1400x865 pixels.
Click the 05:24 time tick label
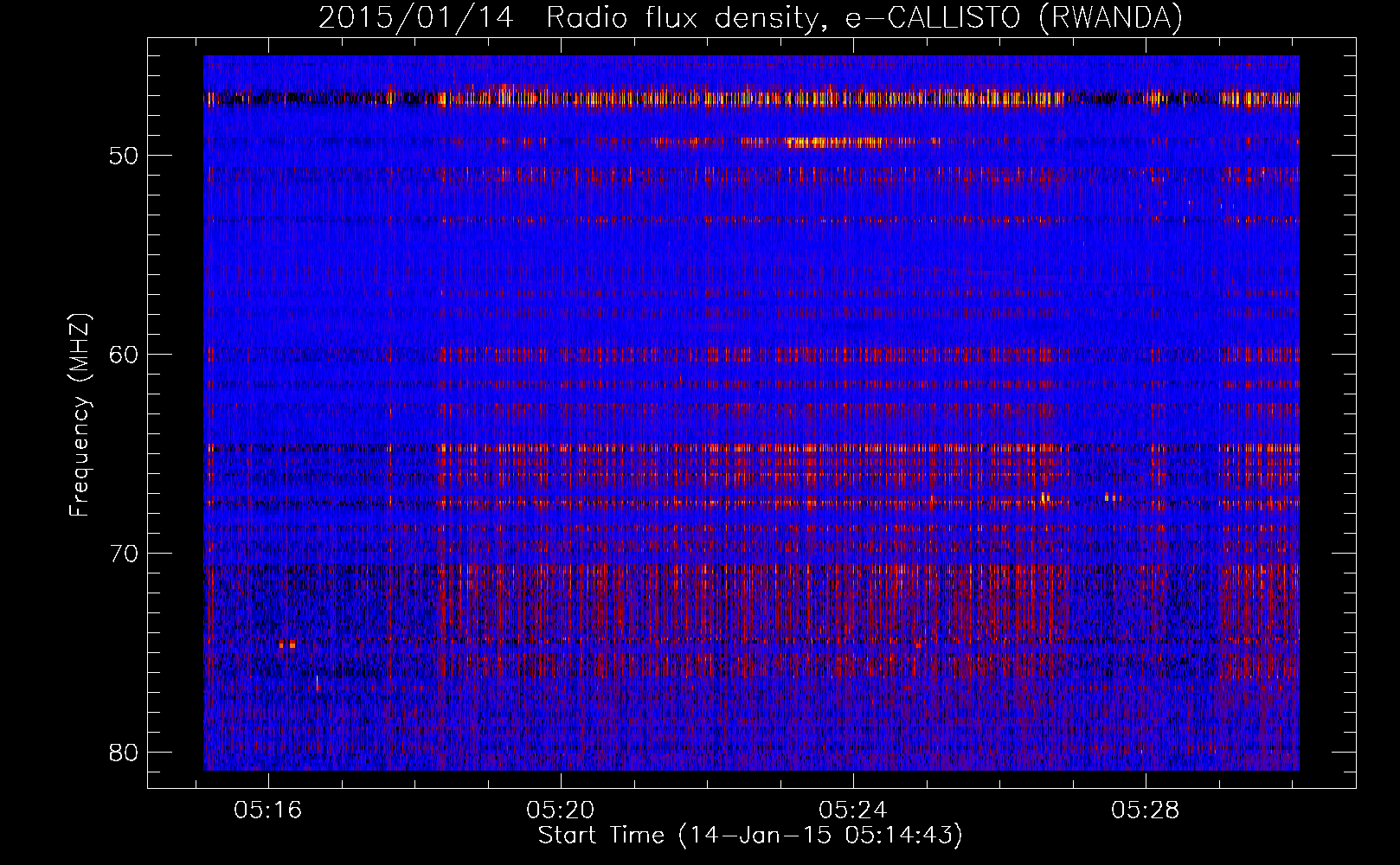(x=853, y=811)
